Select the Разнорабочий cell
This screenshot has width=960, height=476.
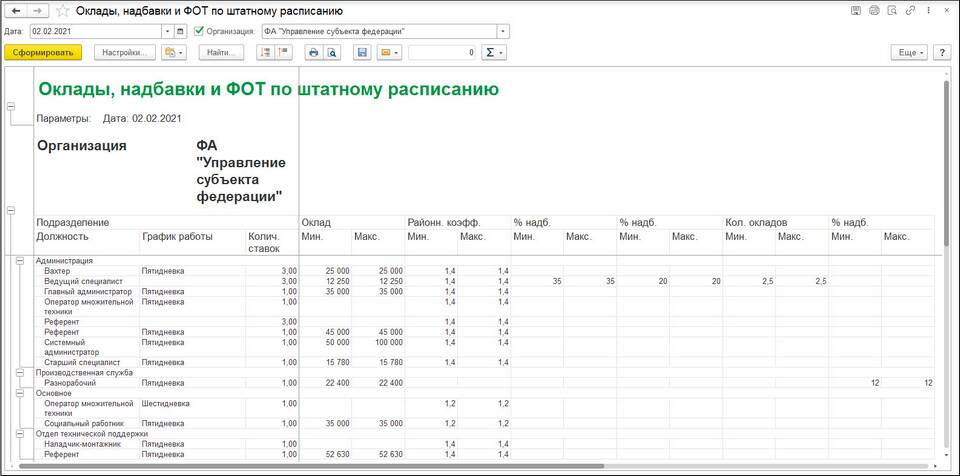[x=86, y=383]
